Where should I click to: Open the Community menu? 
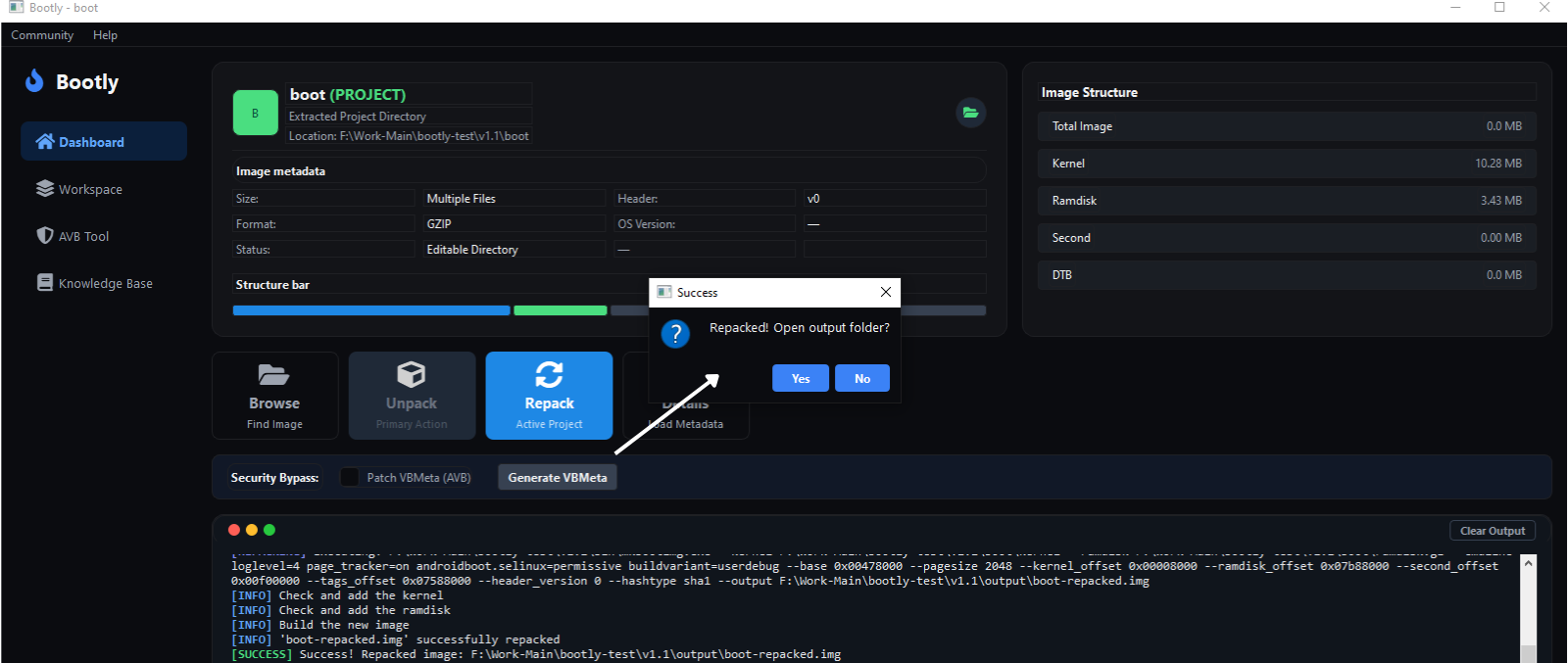click(42, 35)
